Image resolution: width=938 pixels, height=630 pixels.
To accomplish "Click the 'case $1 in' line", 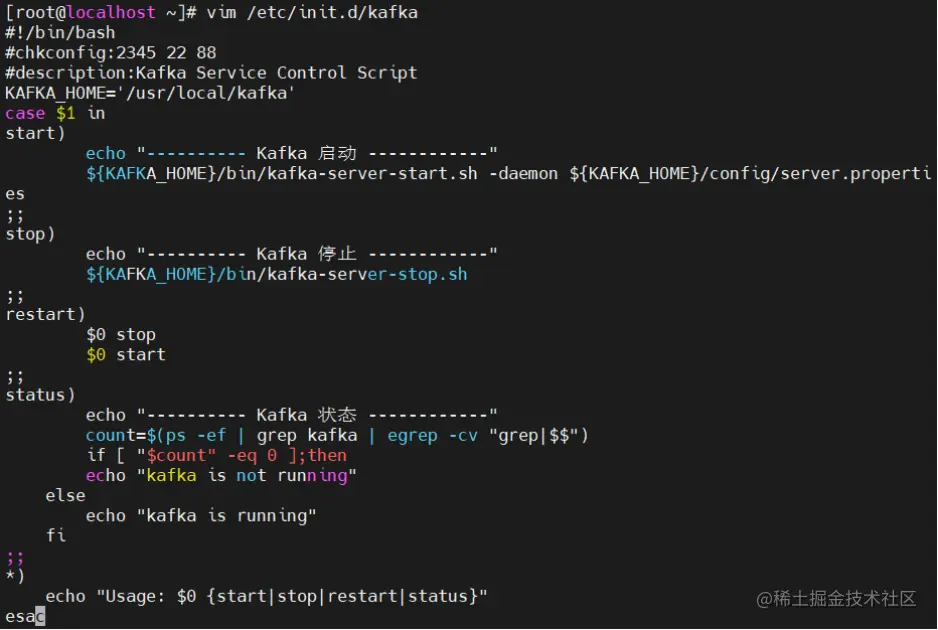I will click(55, 113).
